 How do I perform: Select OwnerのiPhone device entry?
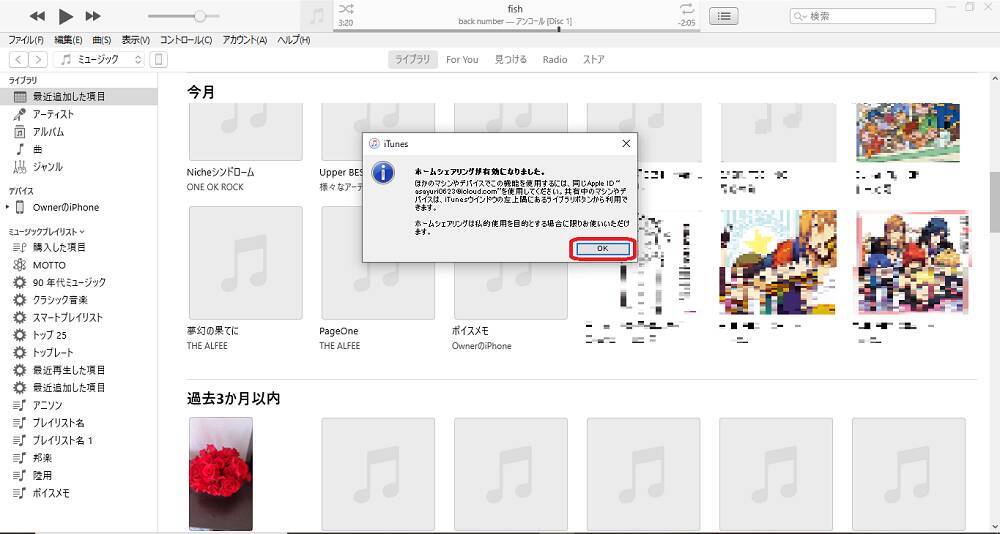[x=66, y=207]
